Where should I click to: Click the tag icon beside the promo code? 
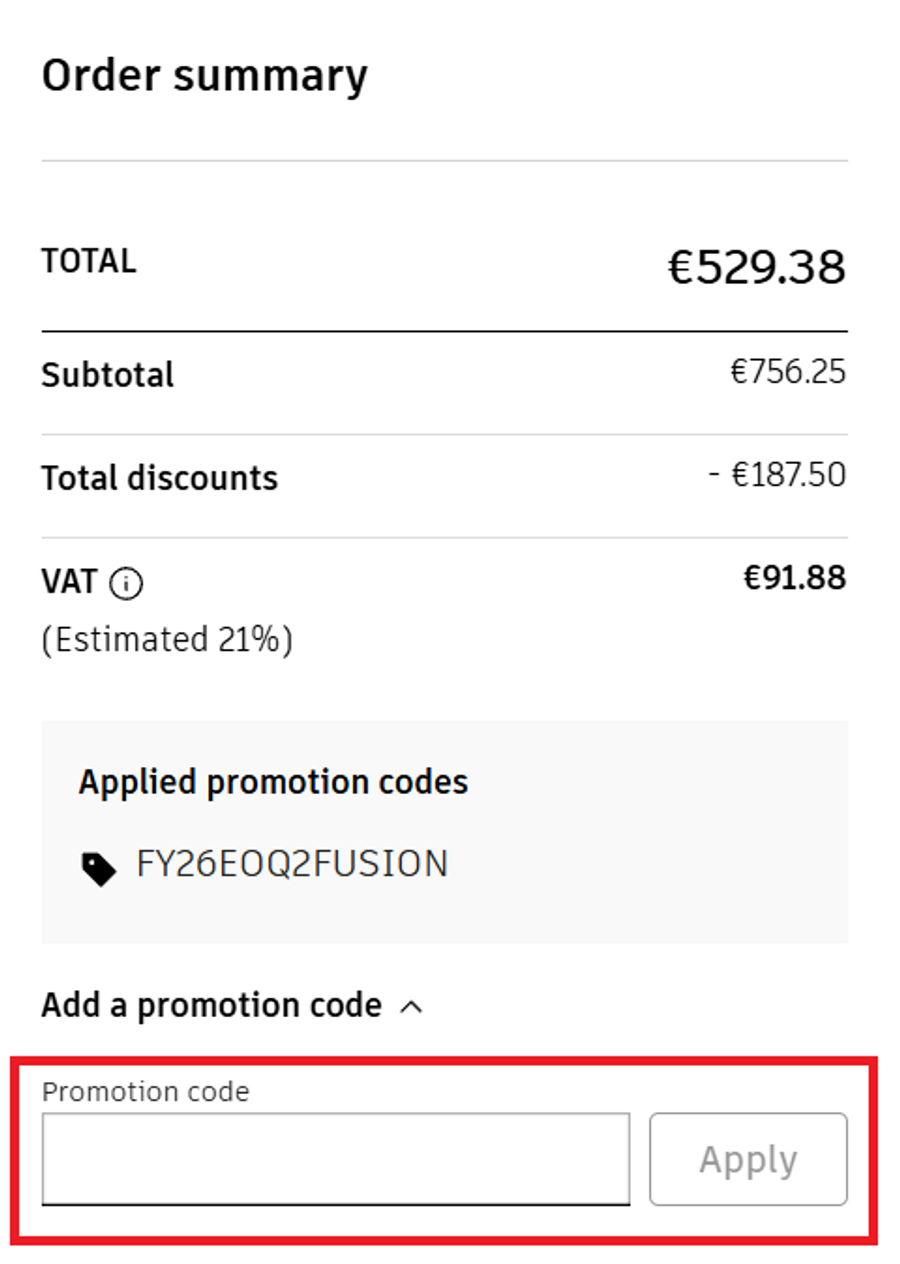pos(98,869)
